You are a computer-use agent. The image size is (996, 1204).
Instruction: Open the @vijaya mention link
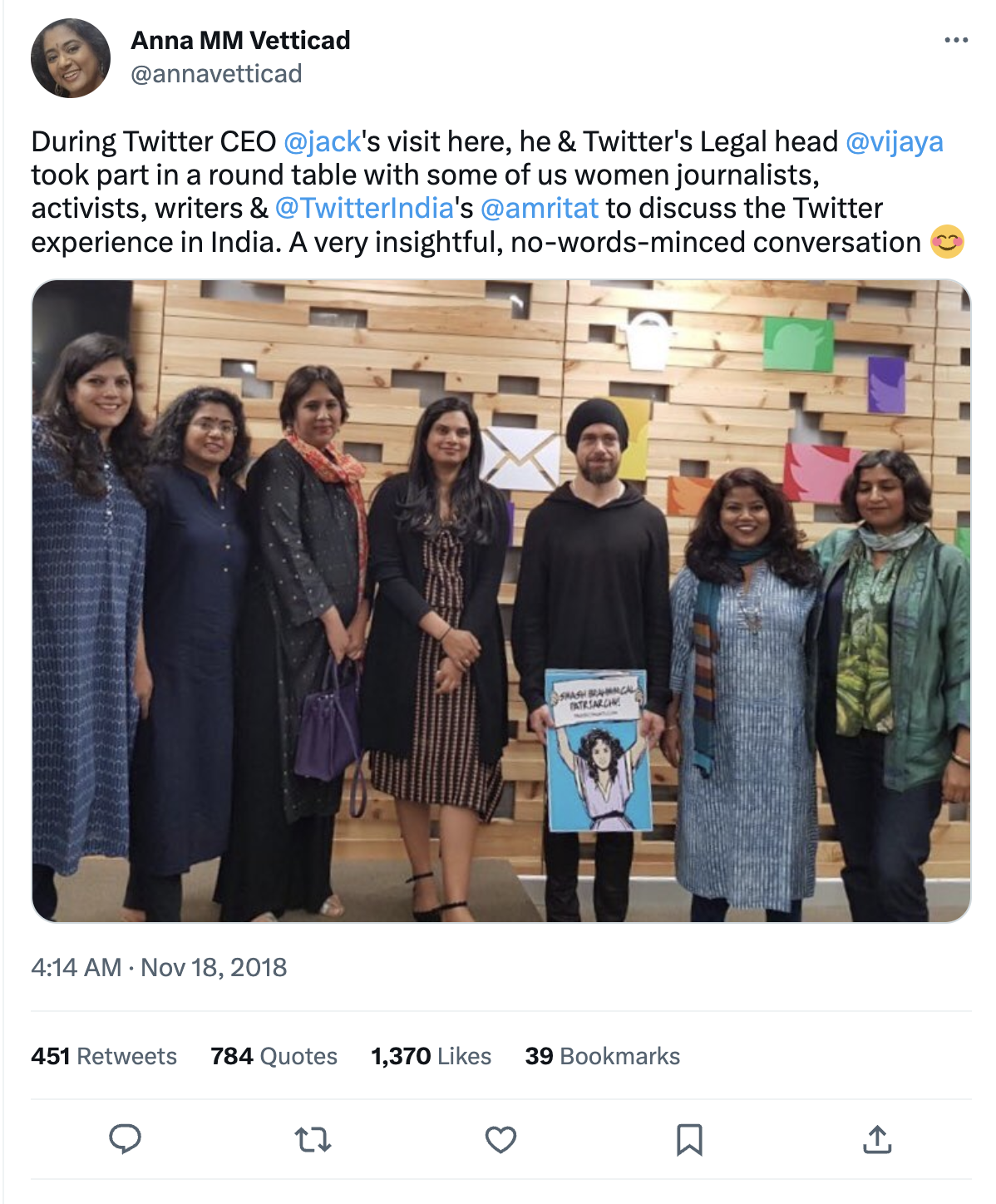pos(894,141)
